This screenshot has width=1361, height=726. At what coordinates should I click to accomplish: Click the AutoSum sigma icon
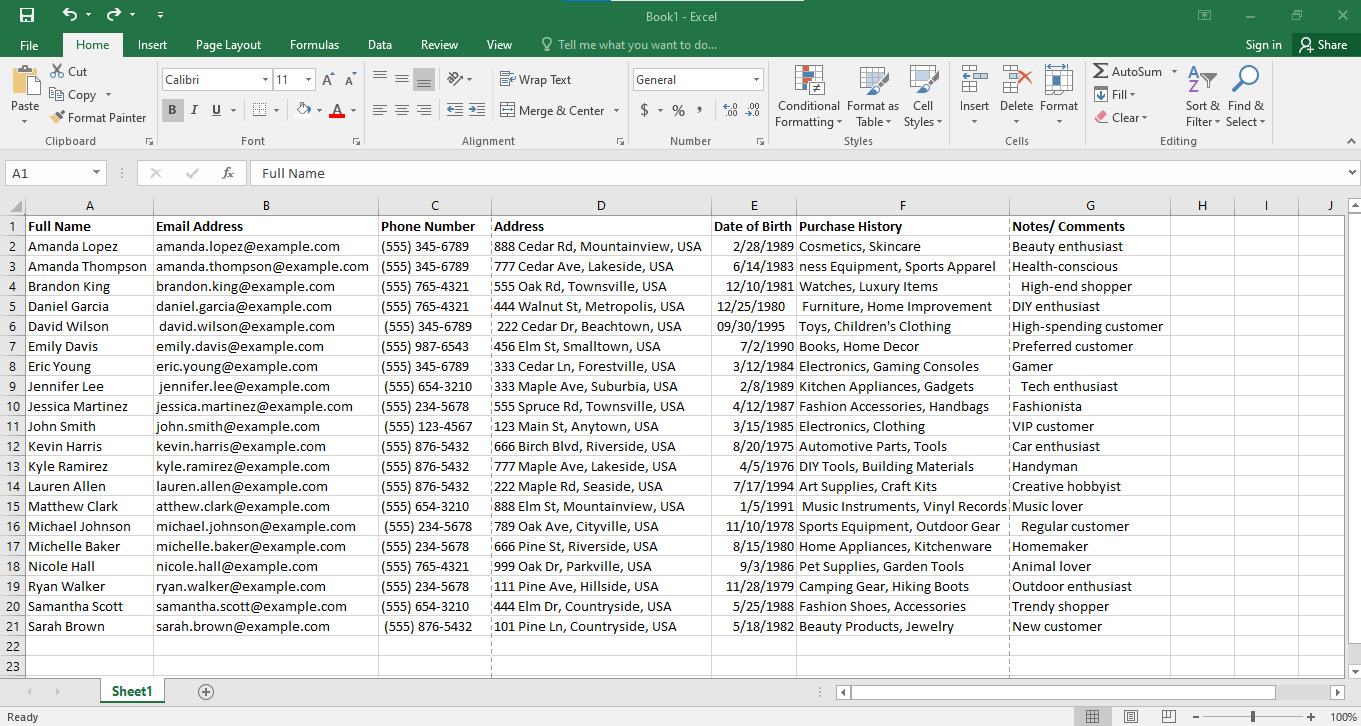[1100, 71]
